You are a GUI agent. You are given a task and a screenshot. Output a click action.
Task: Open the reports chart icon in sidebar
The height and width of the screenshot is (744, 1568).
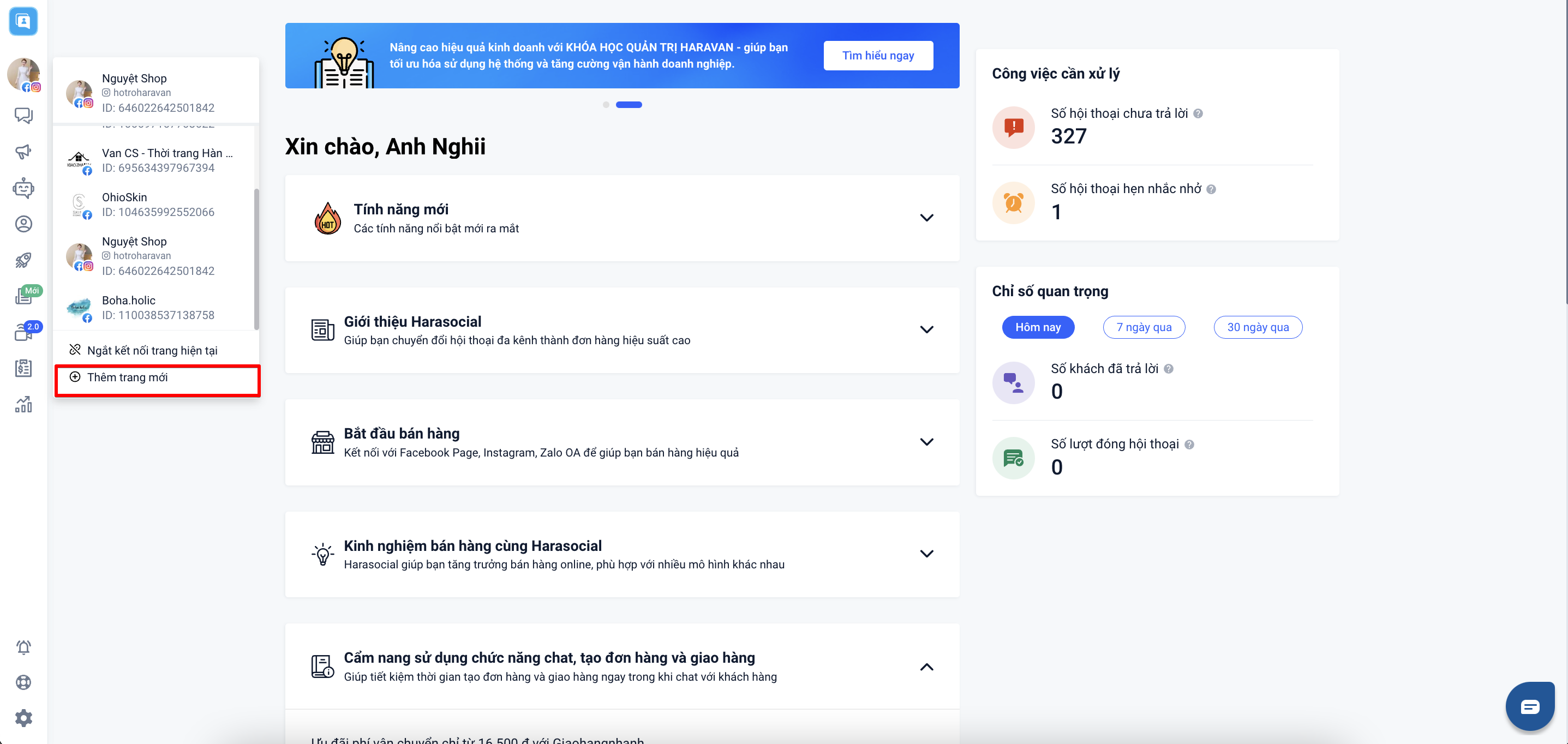(23, 404)
